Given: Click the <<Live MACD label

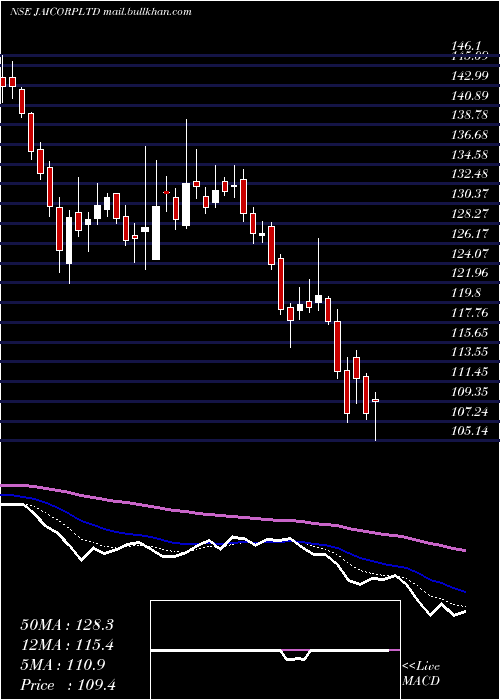Looking at the screenshot, I should pyautogui.click(x=421, y=674).
